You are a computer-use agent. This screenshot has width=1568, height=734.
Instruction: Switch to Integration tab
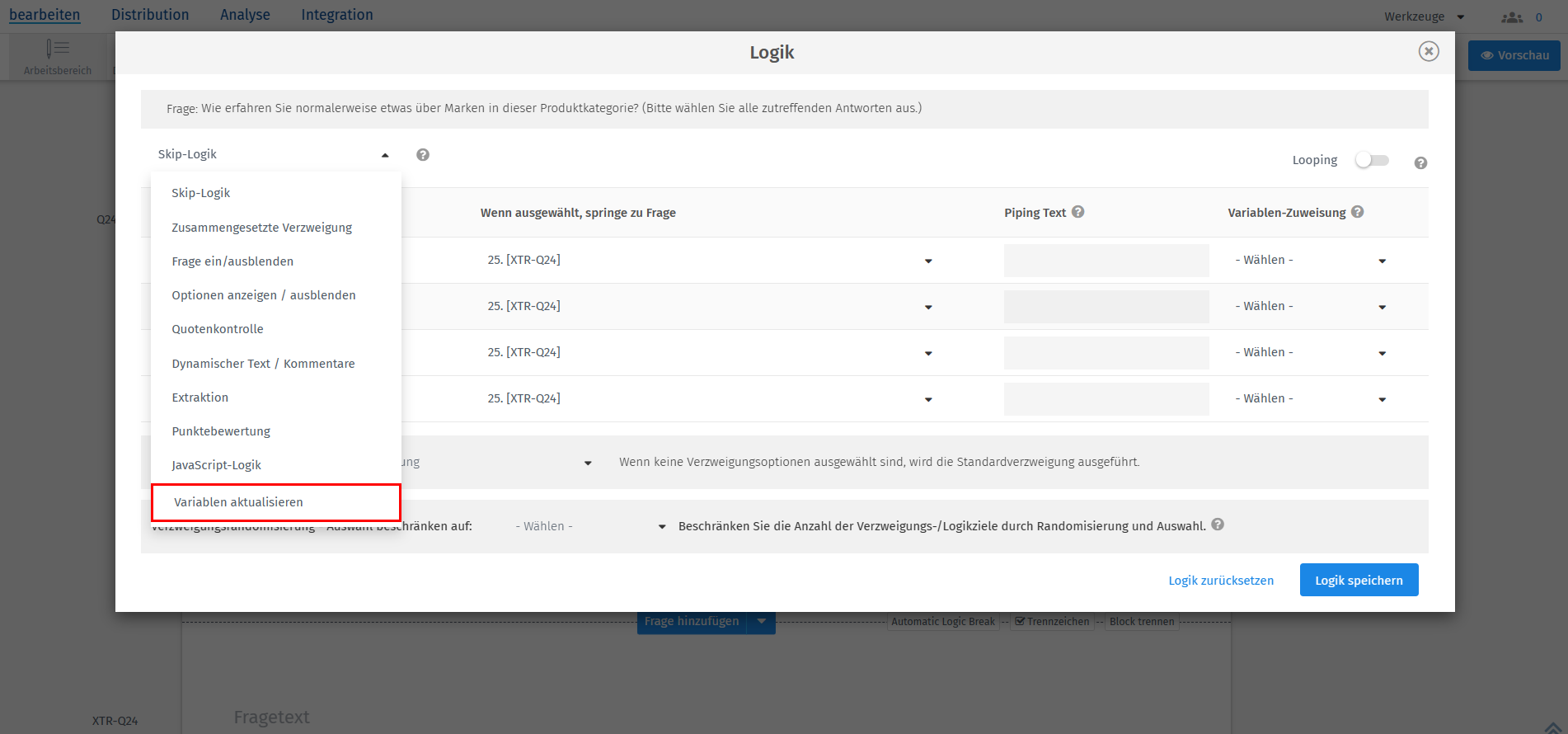pos(337,15)
